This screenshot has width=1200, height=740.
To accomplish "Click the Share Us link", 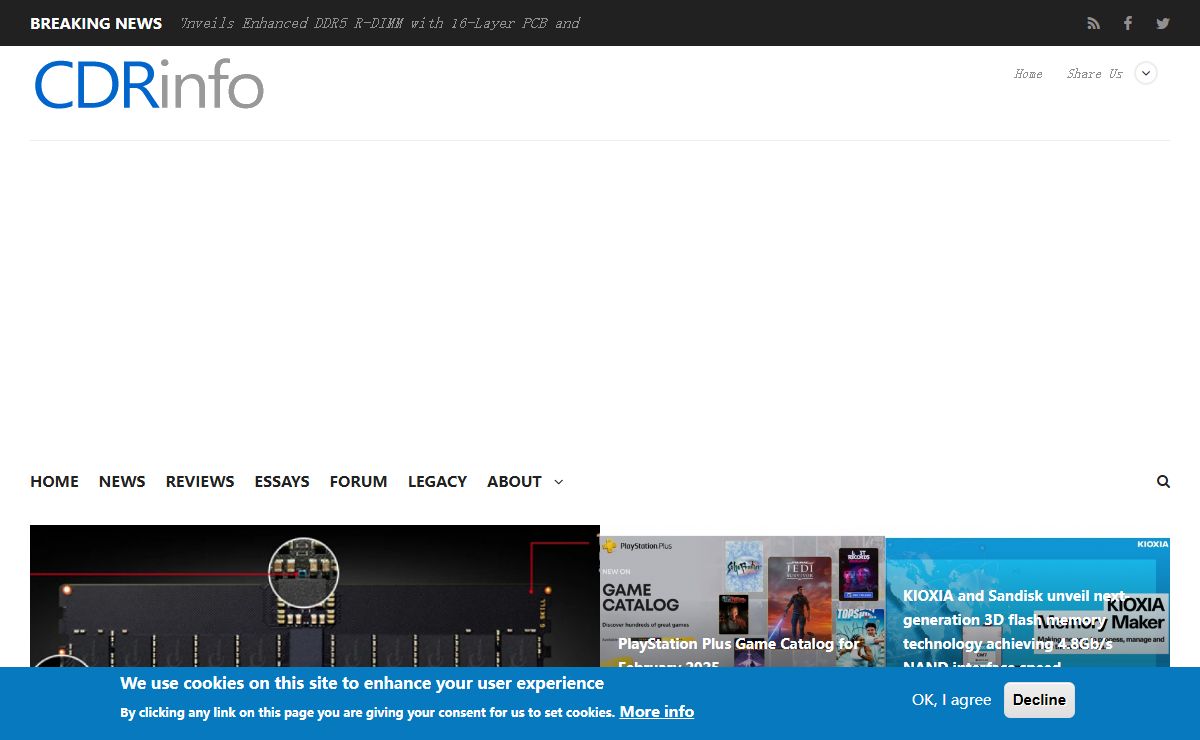I will pos(1094,74).
